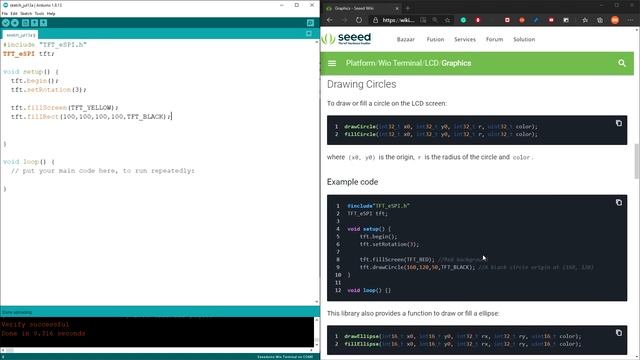Click the zoom magnifier icon in address bar
The height and width of the screenshot is (360, 640).
point(435,20)
